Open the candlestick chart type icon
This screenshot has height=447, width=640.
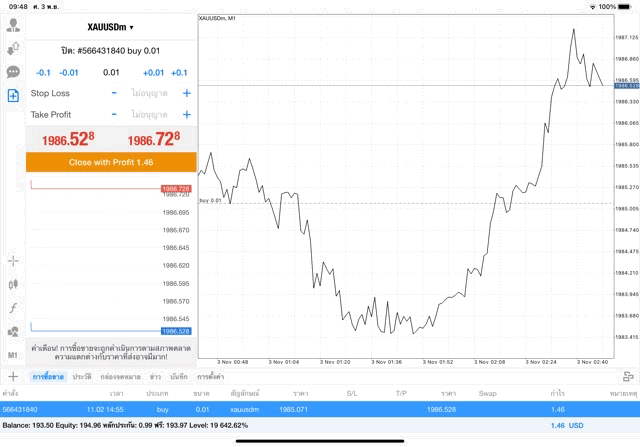point(13,284)
